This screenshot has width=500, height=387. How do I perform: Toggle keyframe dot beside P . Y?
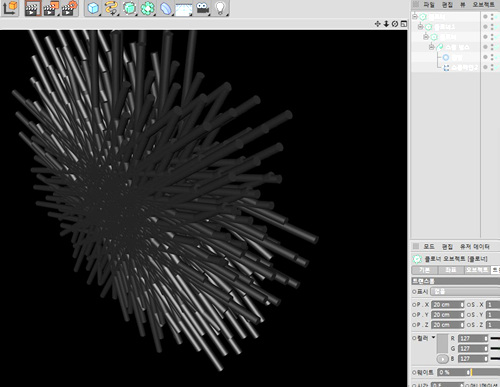[x=414, y=315]
